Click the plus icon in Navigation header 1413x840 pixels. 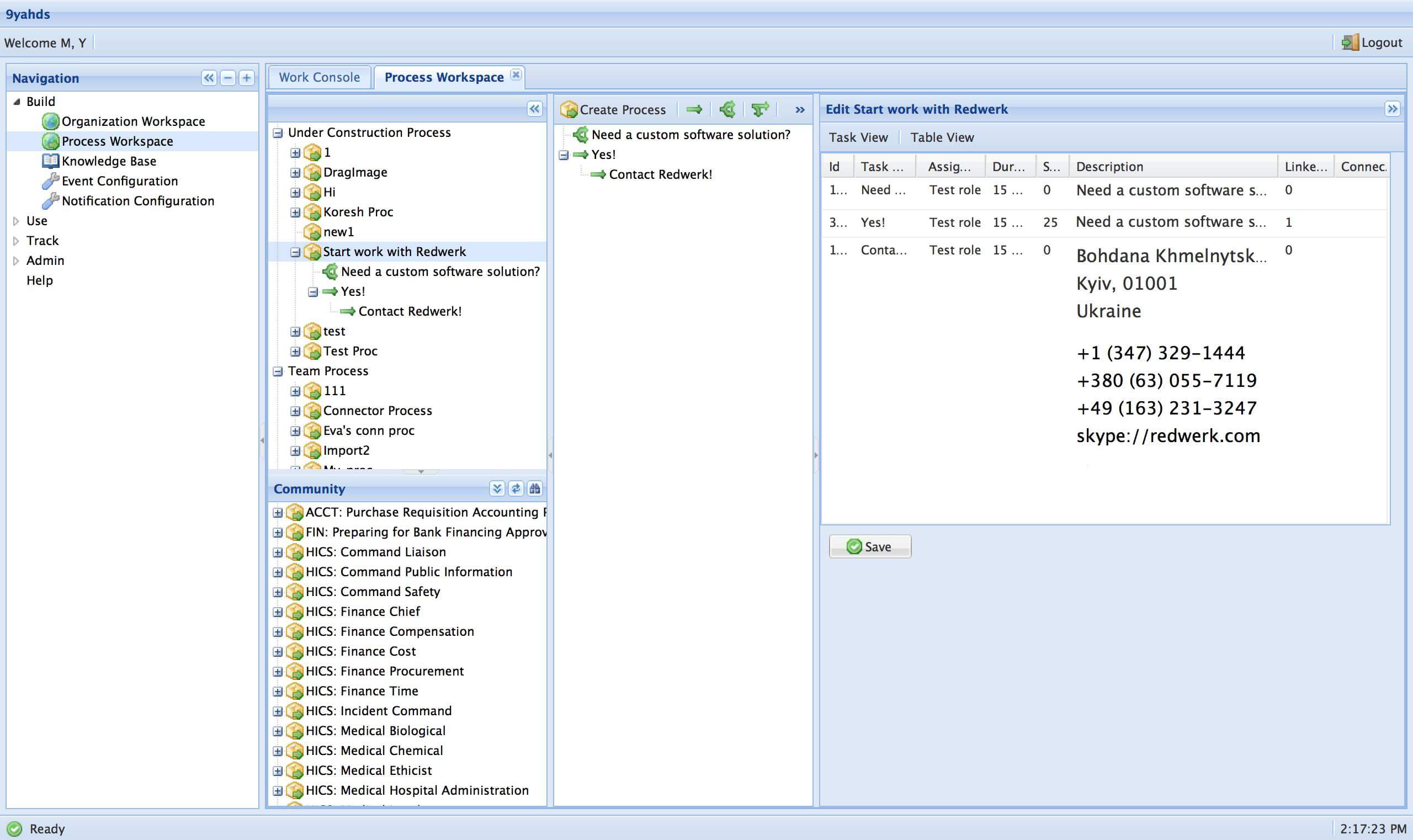pyautogui.click(x=246, y=78)
